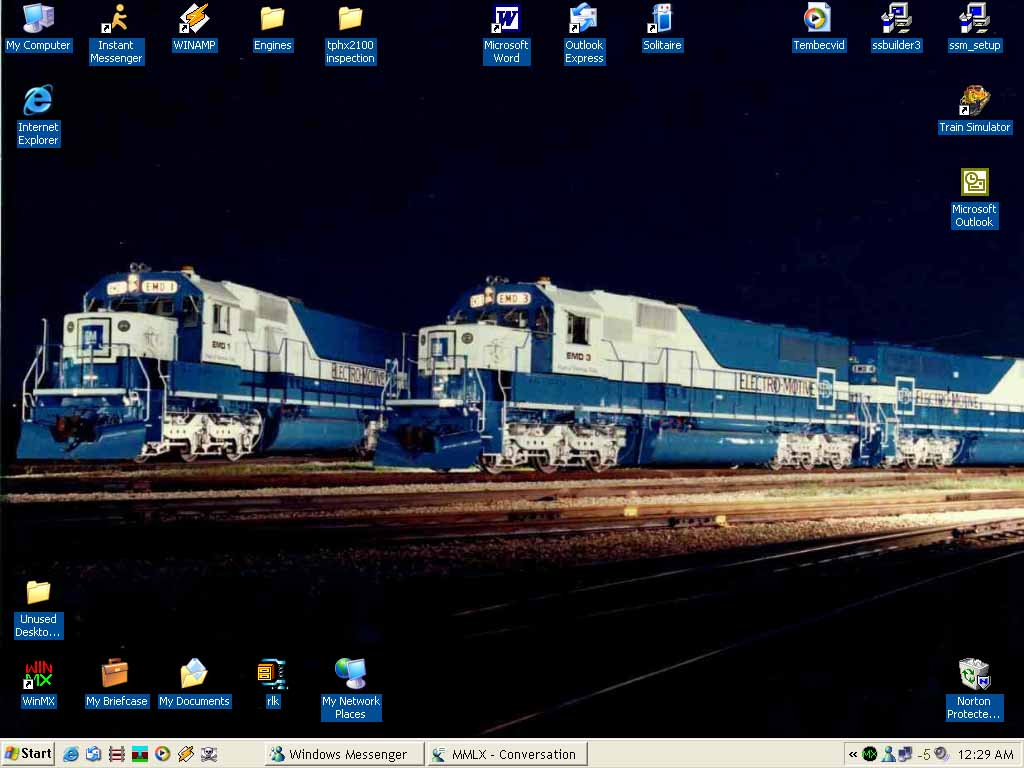Select the ssm_setup installer icon
Image resolution: width=1024 pixels, height=768 pixels.
click(974, 27)
